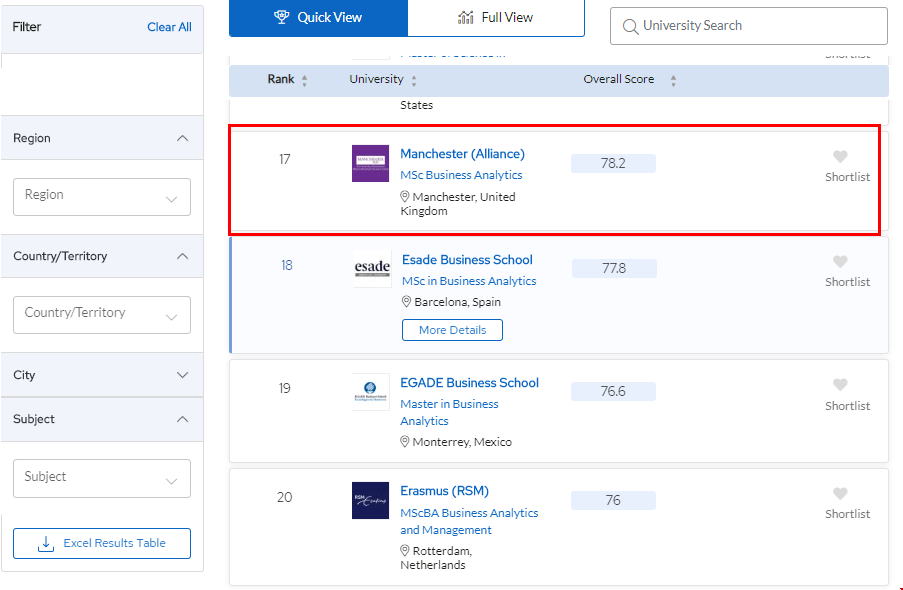This screenshot has height=590, width=903.
Task: Click the Manchester Alliance purple logo
Action: coord(370,163)
